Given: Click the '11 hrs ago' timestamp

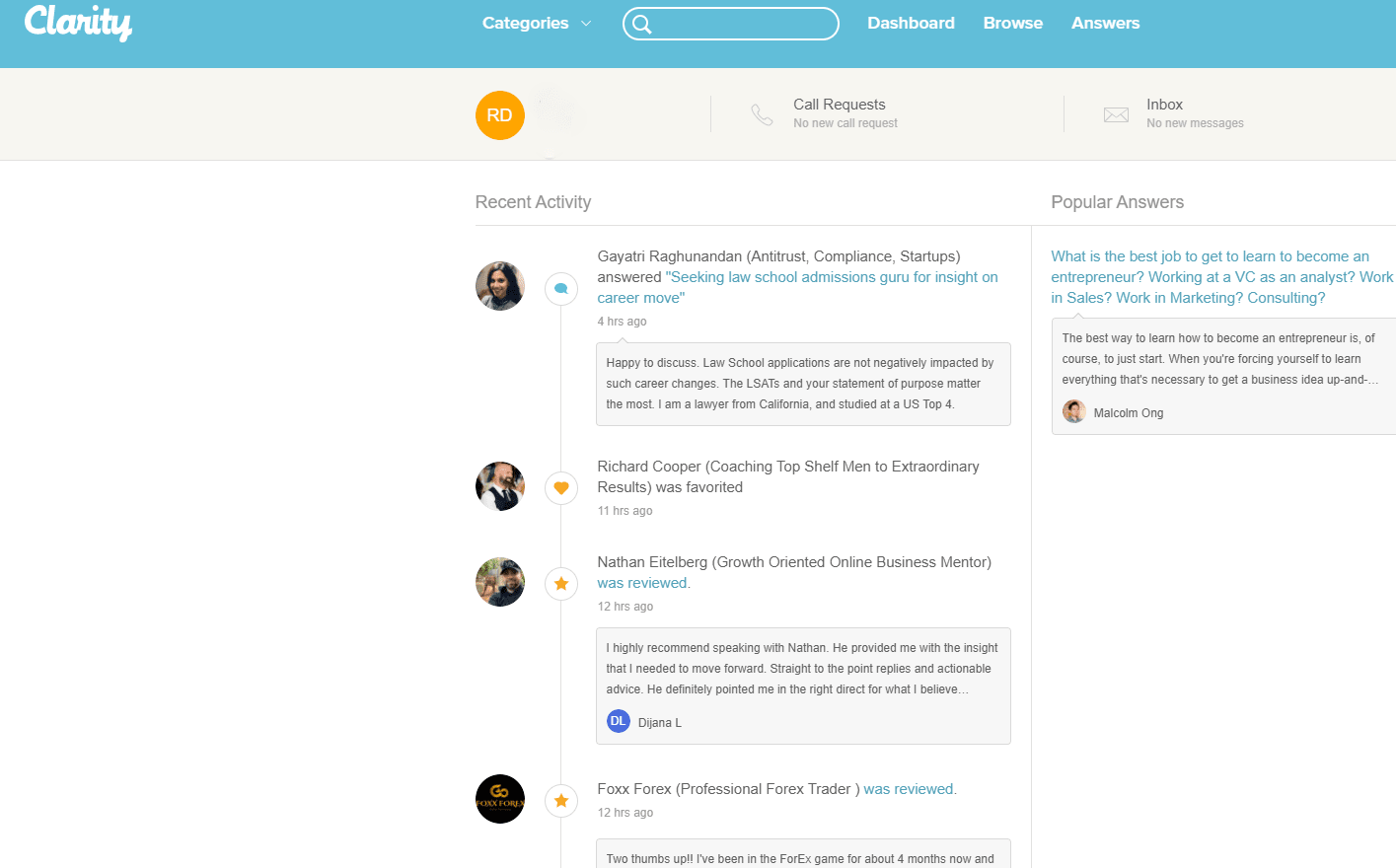Looking at the screenshot, I should 625,511.
